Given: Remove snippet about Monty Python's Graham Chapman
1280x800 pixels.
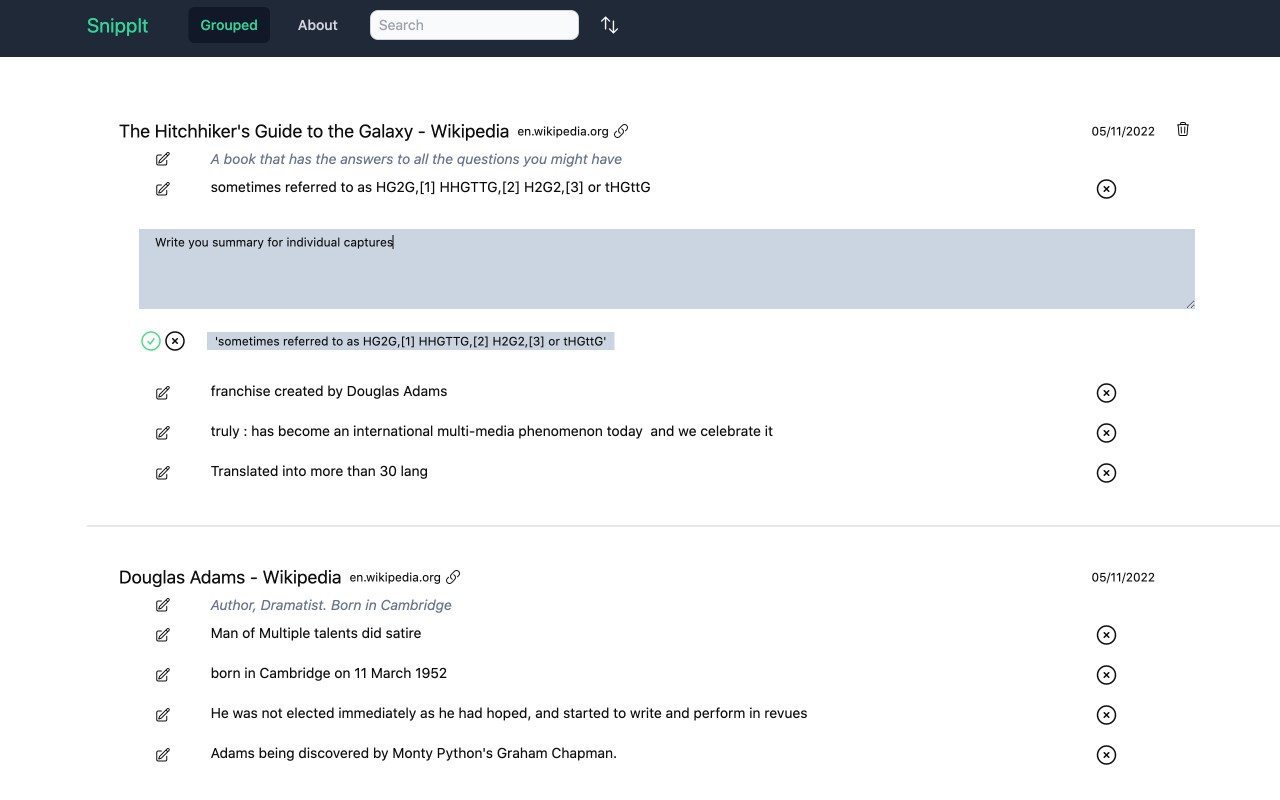Looking at the screenshot, I should (x=1106, y=755).
